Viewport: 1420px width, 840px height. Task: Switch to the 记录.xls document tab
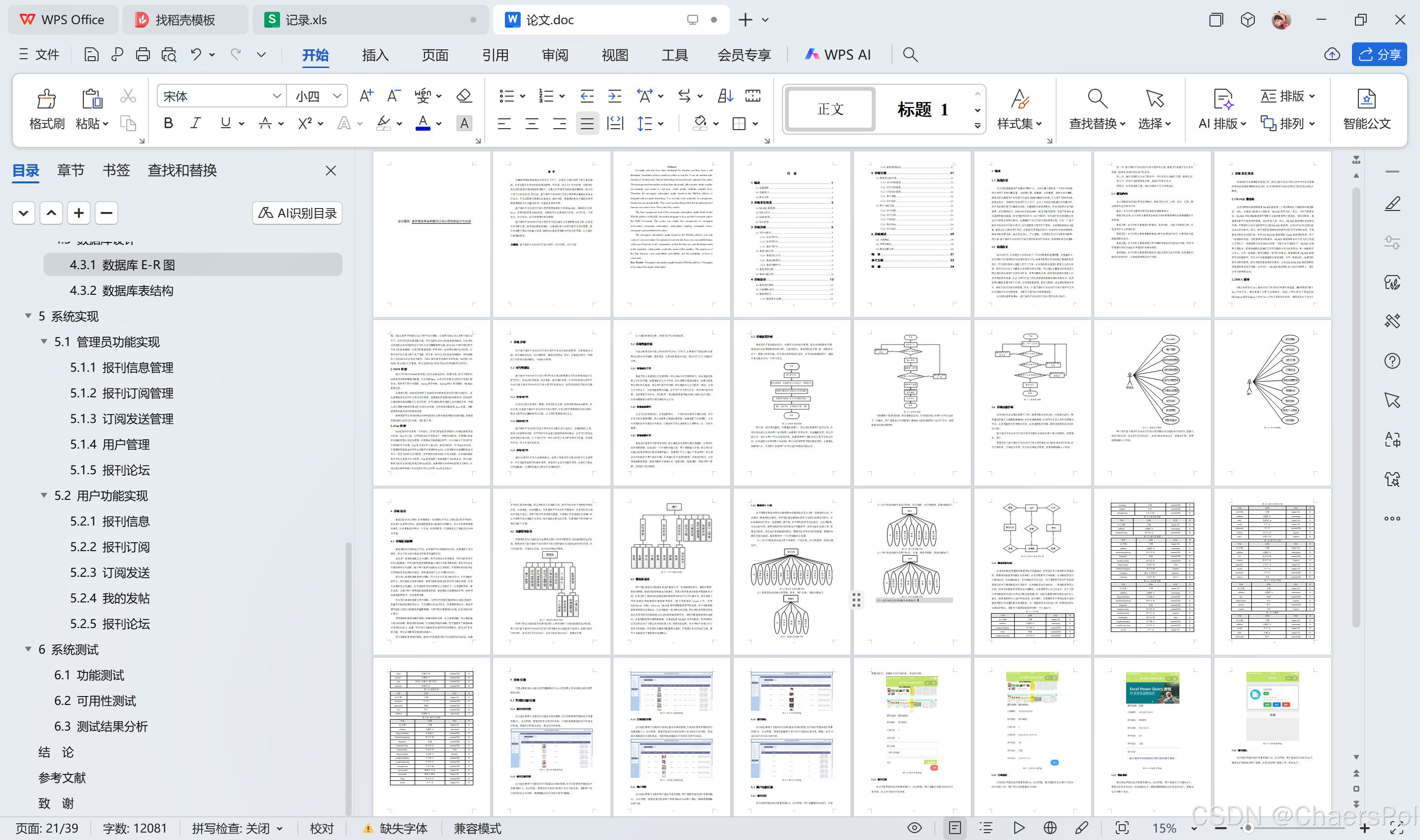371,20
